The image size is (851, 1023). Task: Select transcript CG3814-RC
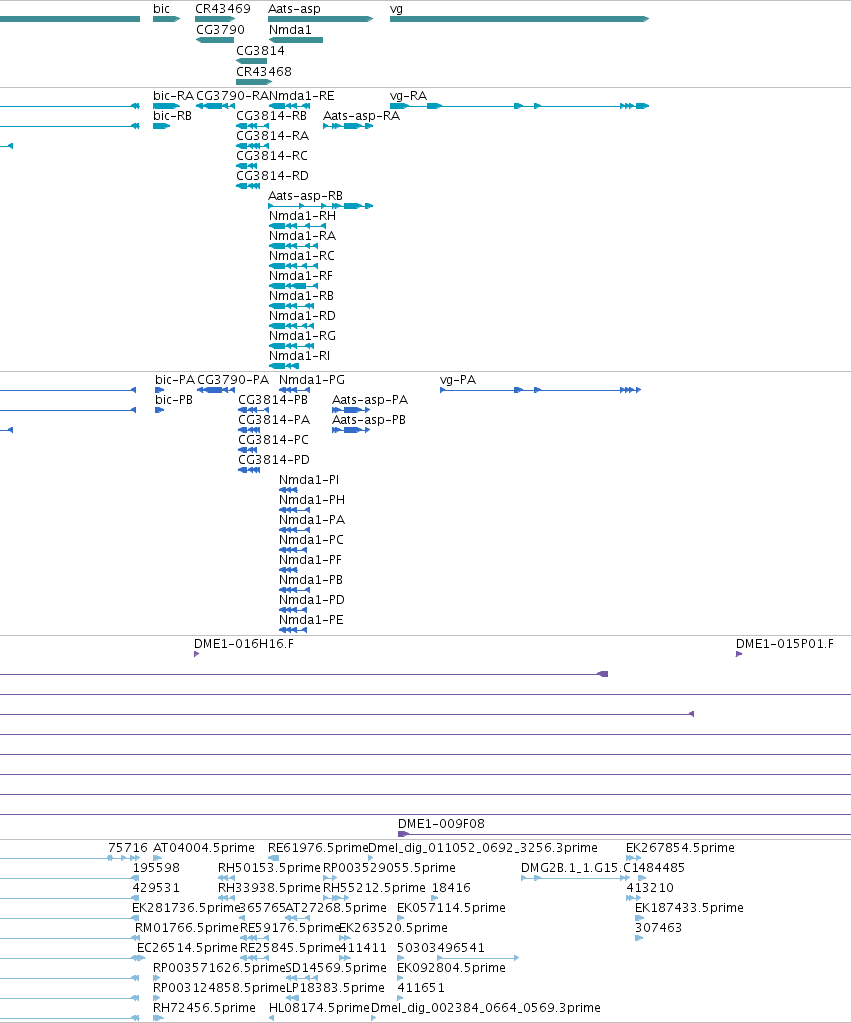point(247,166)
